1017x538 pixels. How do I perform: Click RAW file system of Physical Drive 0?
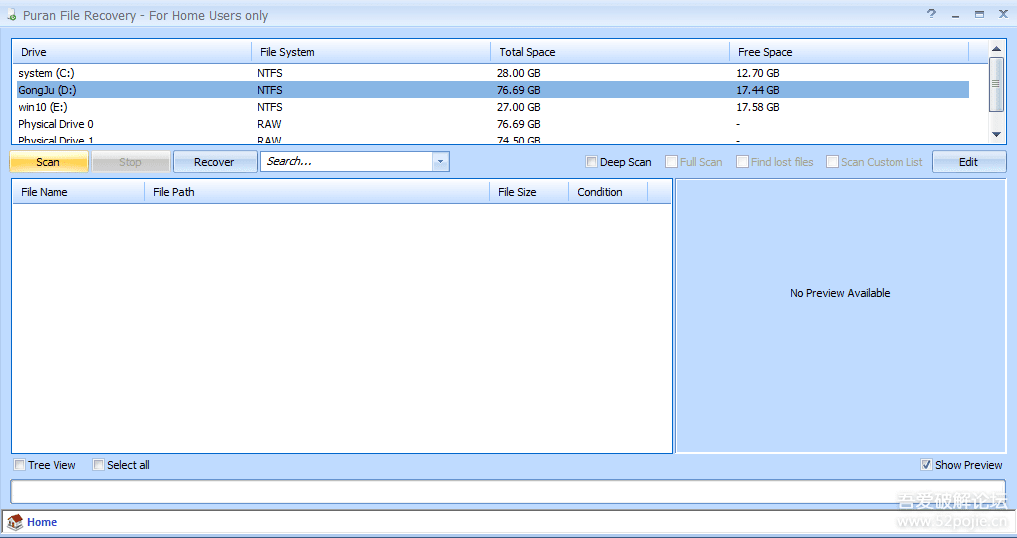pyautogui.click(x=269, y=124)
